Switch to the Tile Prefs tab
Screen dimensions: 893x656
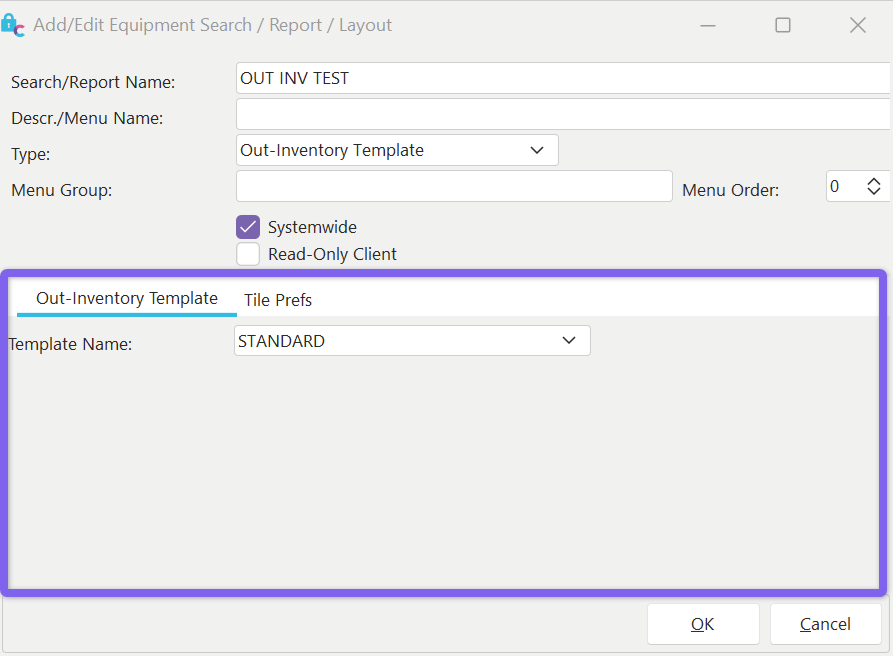pos(278,300)
